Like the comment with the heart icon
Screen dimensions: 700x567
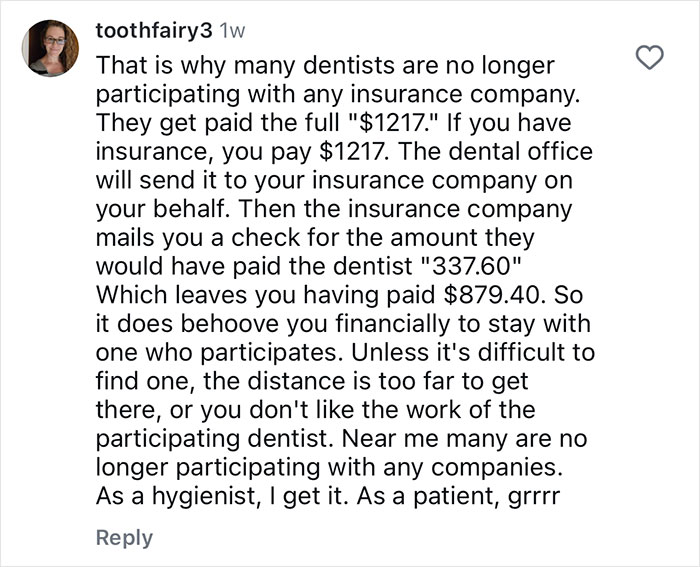coord(650,59)
